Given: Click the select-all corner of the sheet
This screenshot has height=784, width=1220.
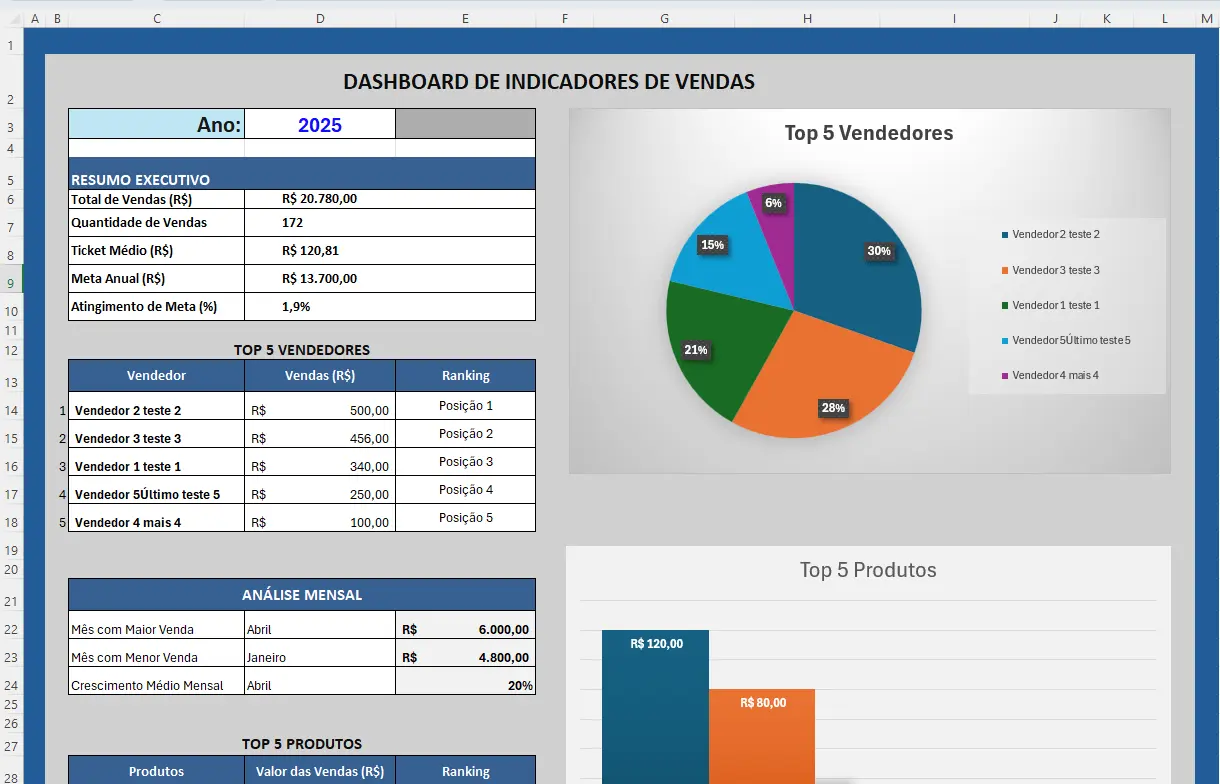Looking at the screenshot, I should tap(11, 18).
